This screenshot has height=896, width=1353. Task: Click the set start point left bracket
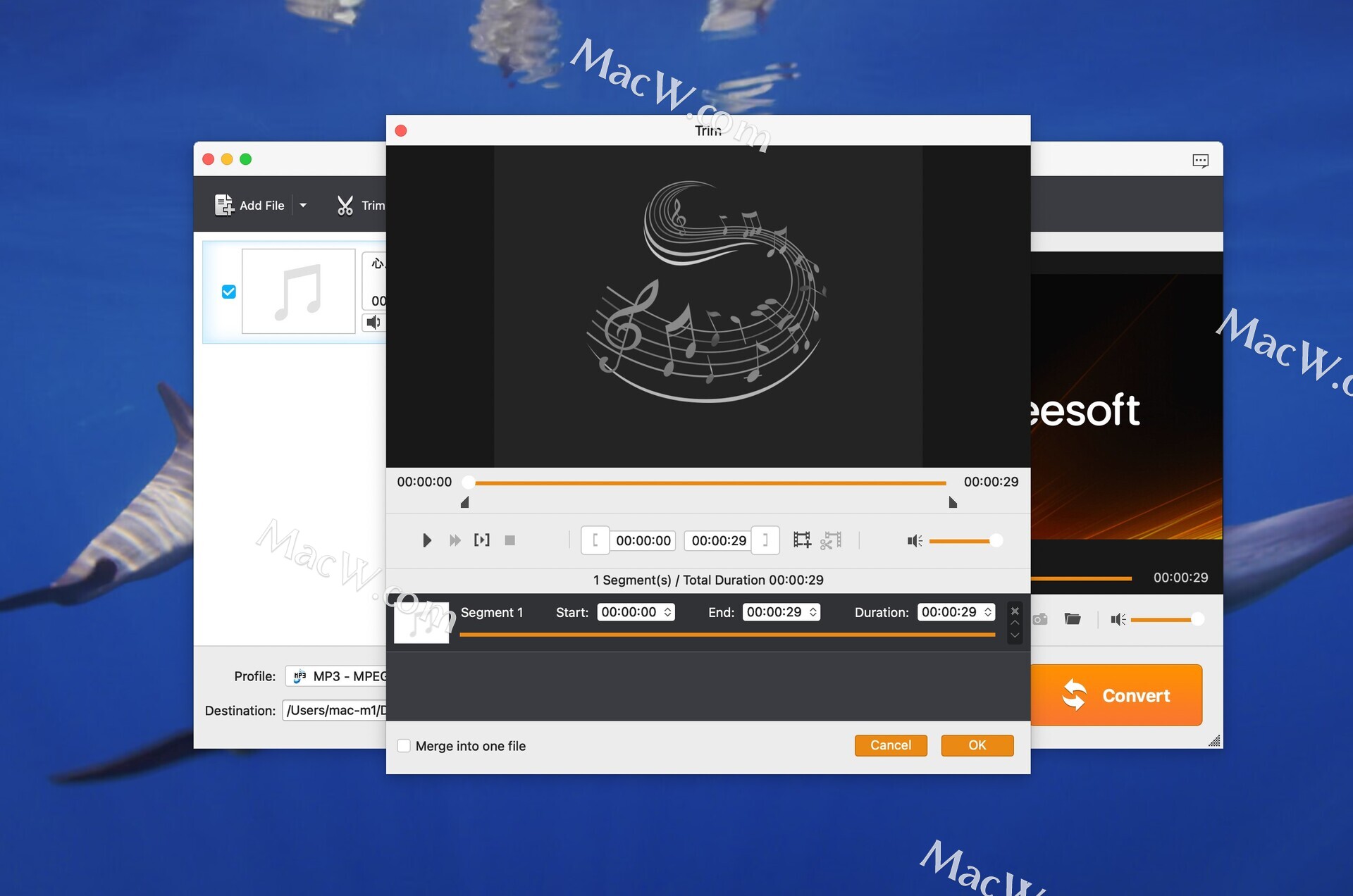click(x=595, y=540)
